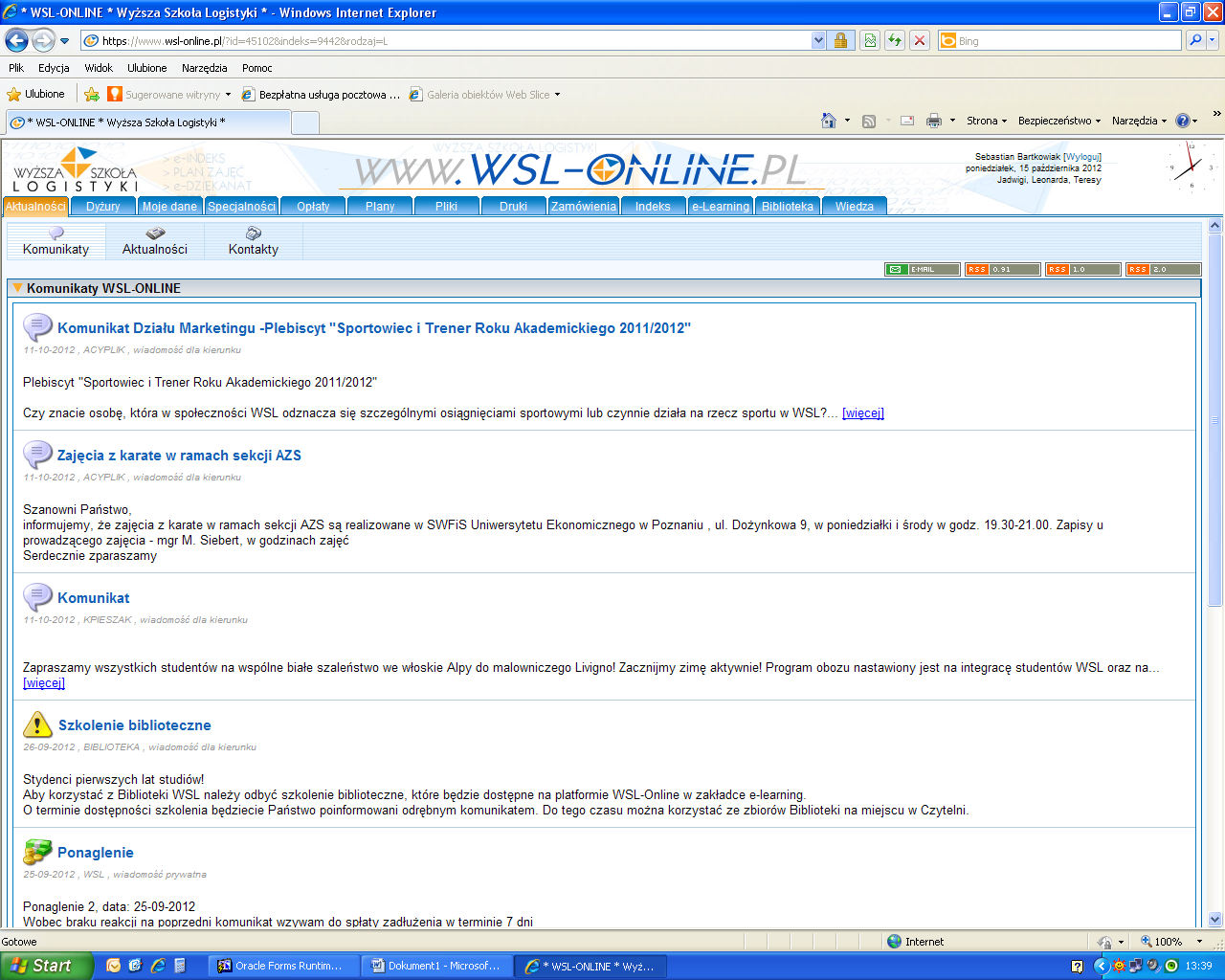Open the Ulubione menu in menu bar

point(146,68)
